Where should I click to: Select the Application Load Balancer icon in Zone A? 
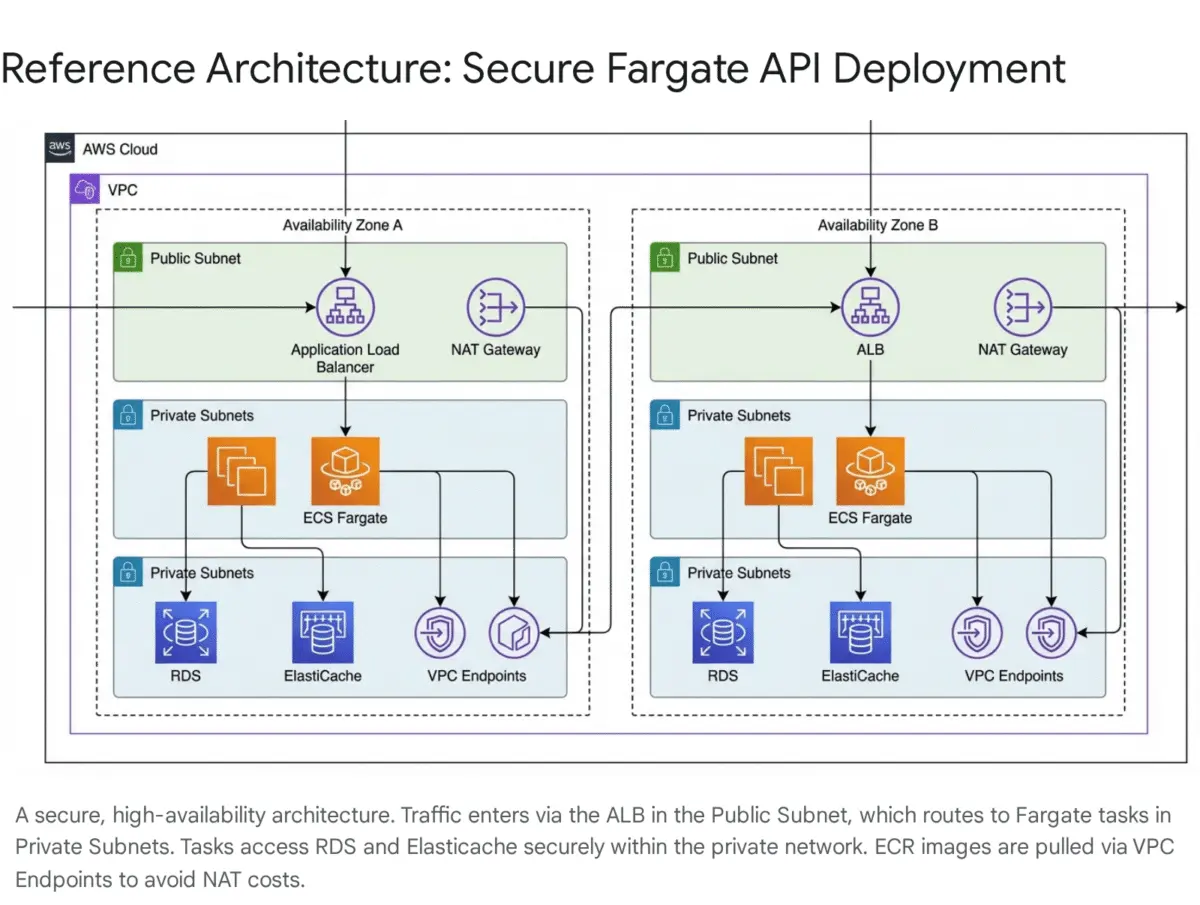[x=345, y=306]
